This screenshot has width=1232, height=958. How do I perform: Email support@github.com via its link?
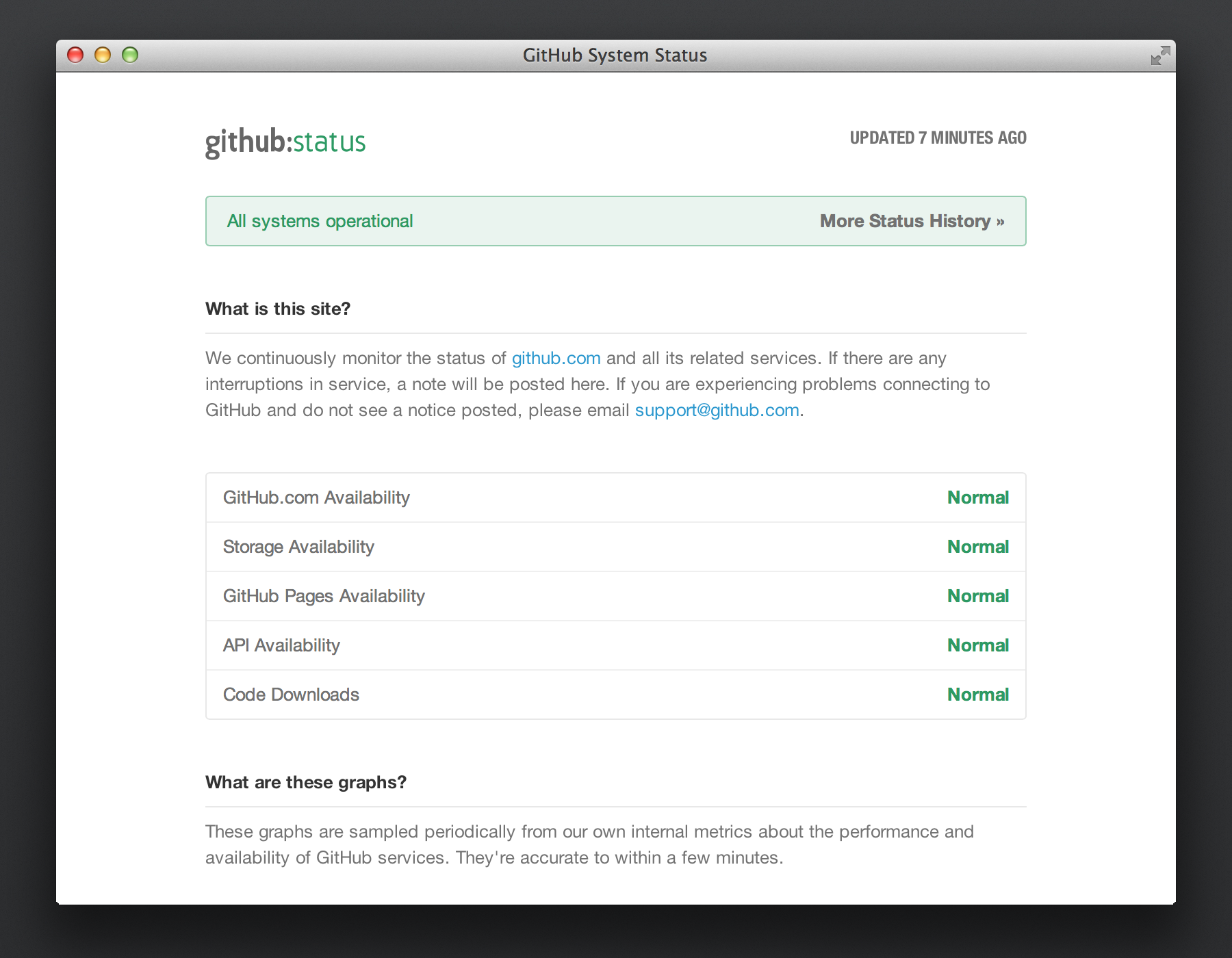(717, 410)
